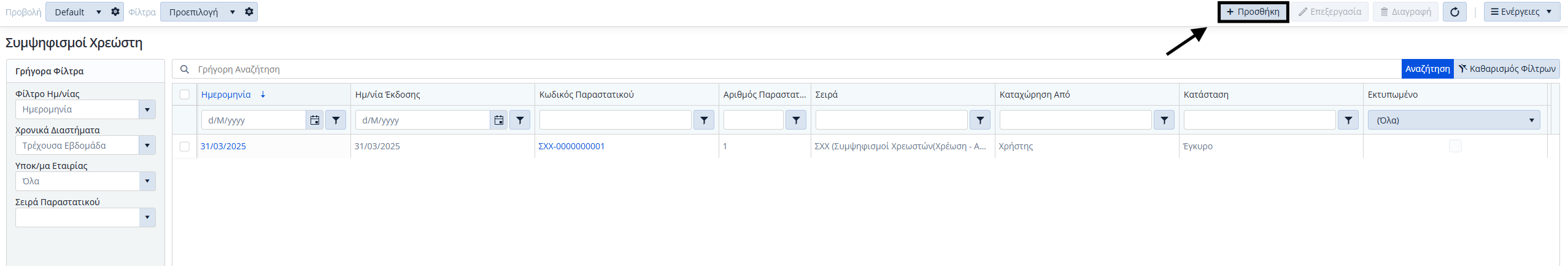The image size is (1568, 266).
Task: Open the Ενέργειες menu
Action: click(x=1522, y=12)
